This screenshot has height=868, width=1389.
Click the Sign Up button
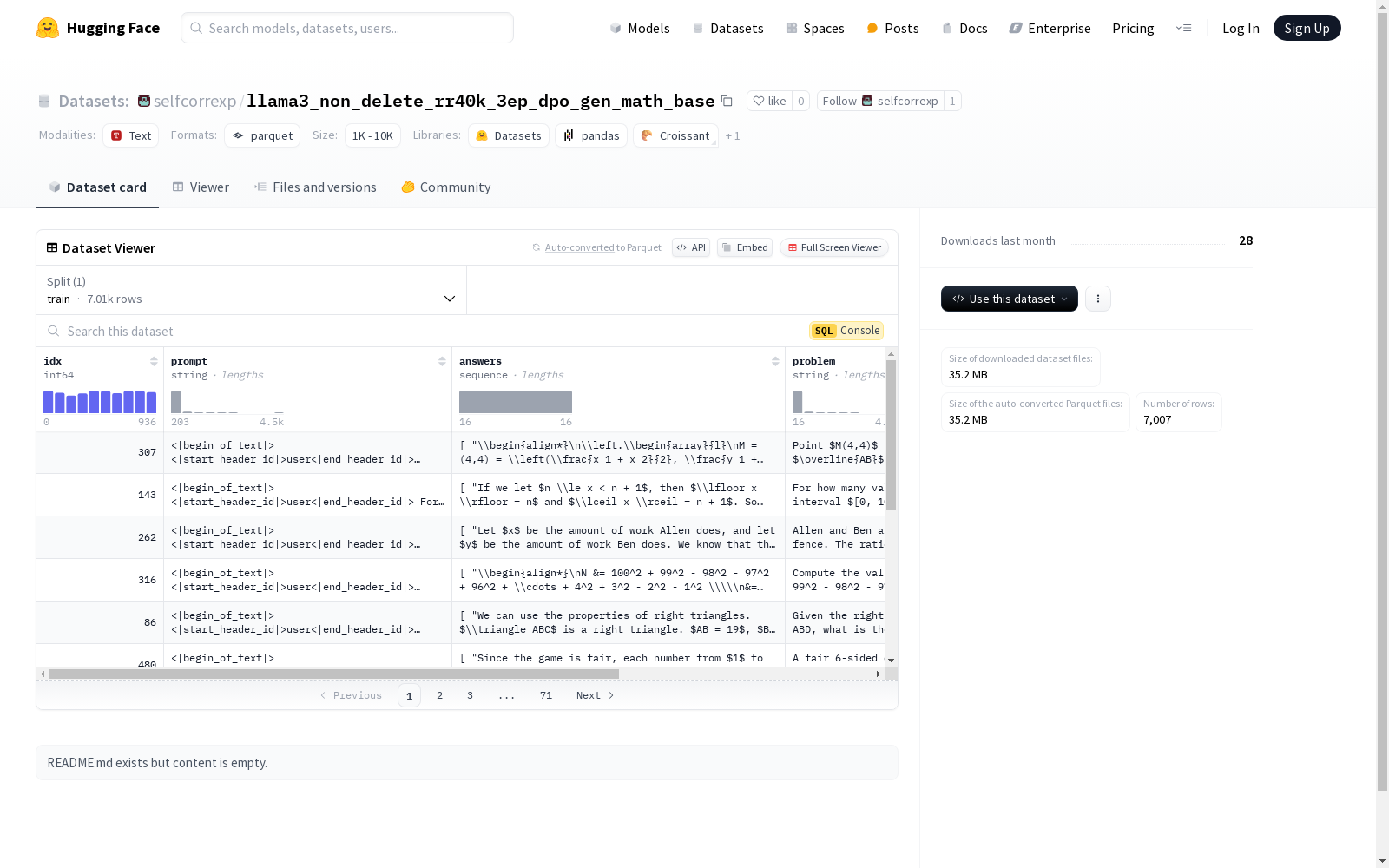coord(1307,28)
